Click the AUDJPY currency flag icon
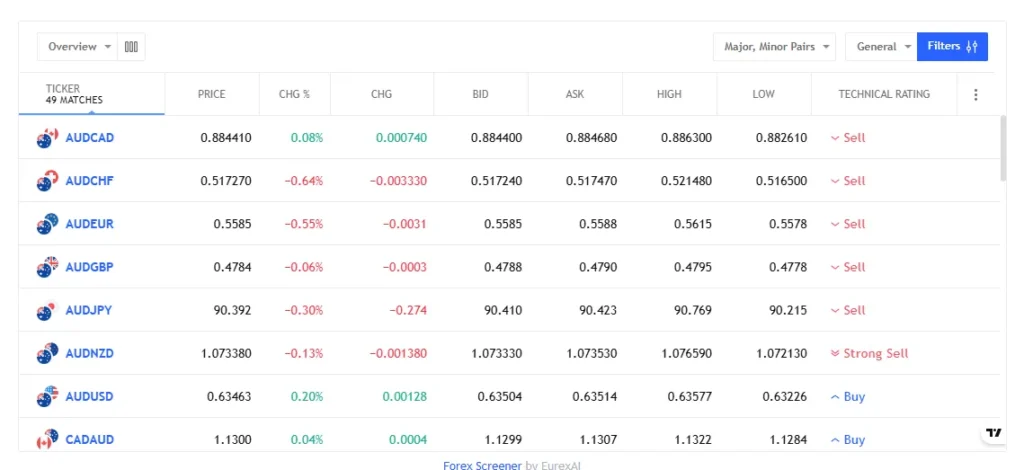 pyautogui.click(x=47, y=310)
